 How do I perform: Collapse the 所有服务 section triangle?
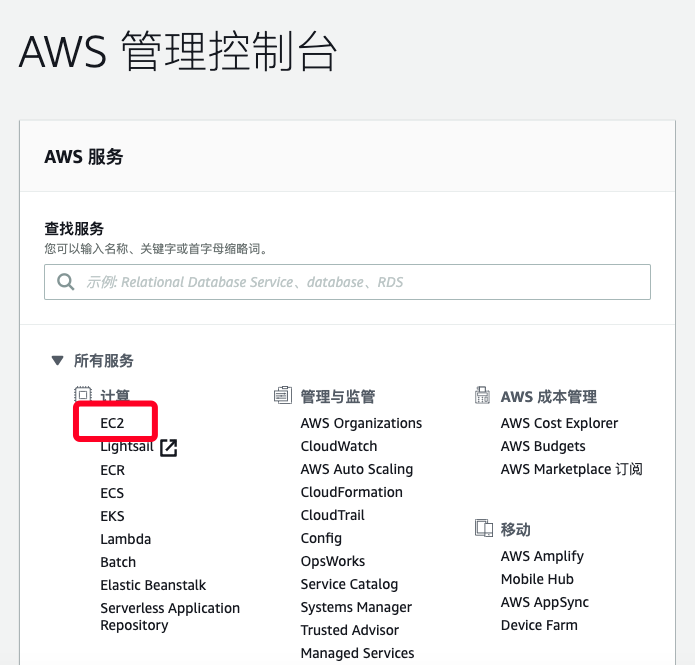[x=57, y=360]
